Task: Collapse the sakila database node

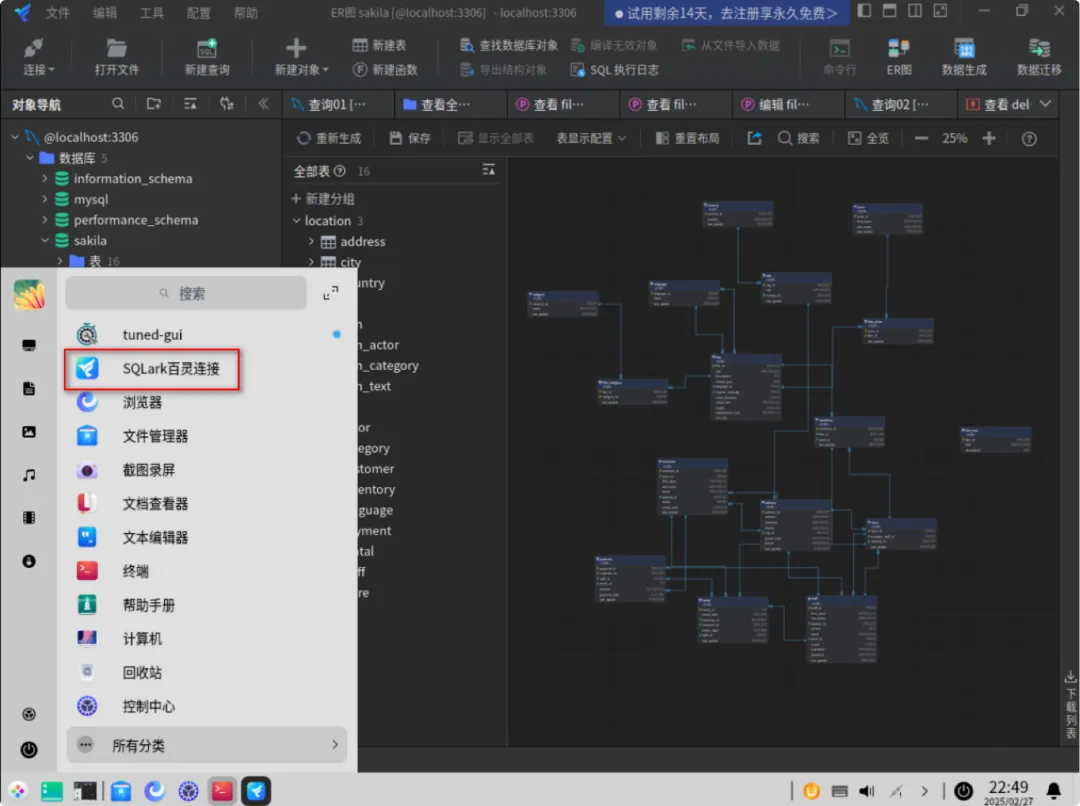Action: pos(45,240)
